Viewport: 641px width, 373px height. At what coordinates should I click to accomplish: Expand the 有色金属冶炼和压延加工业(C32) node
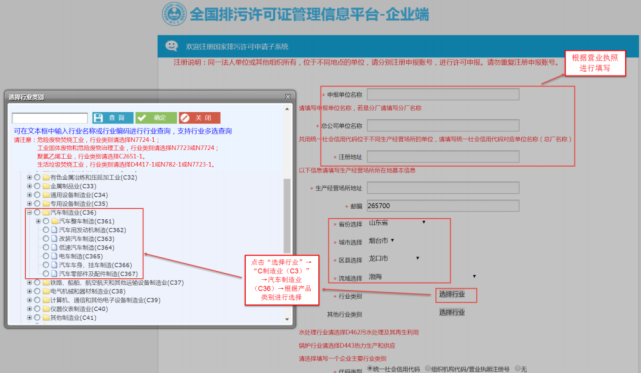29,178
